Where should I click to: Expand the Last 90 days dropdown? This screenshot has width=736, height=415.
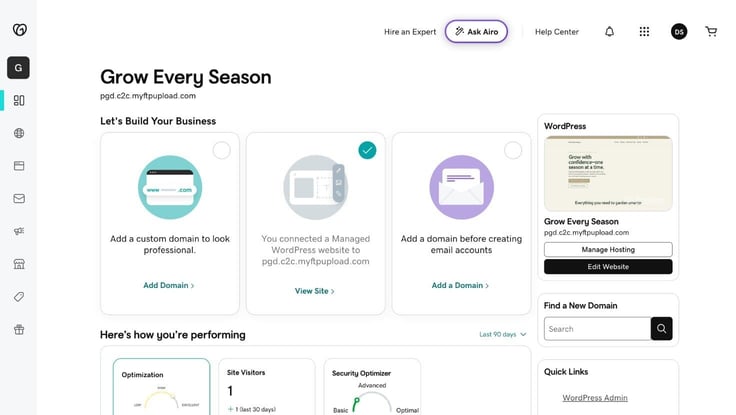(x=503, y=334)
